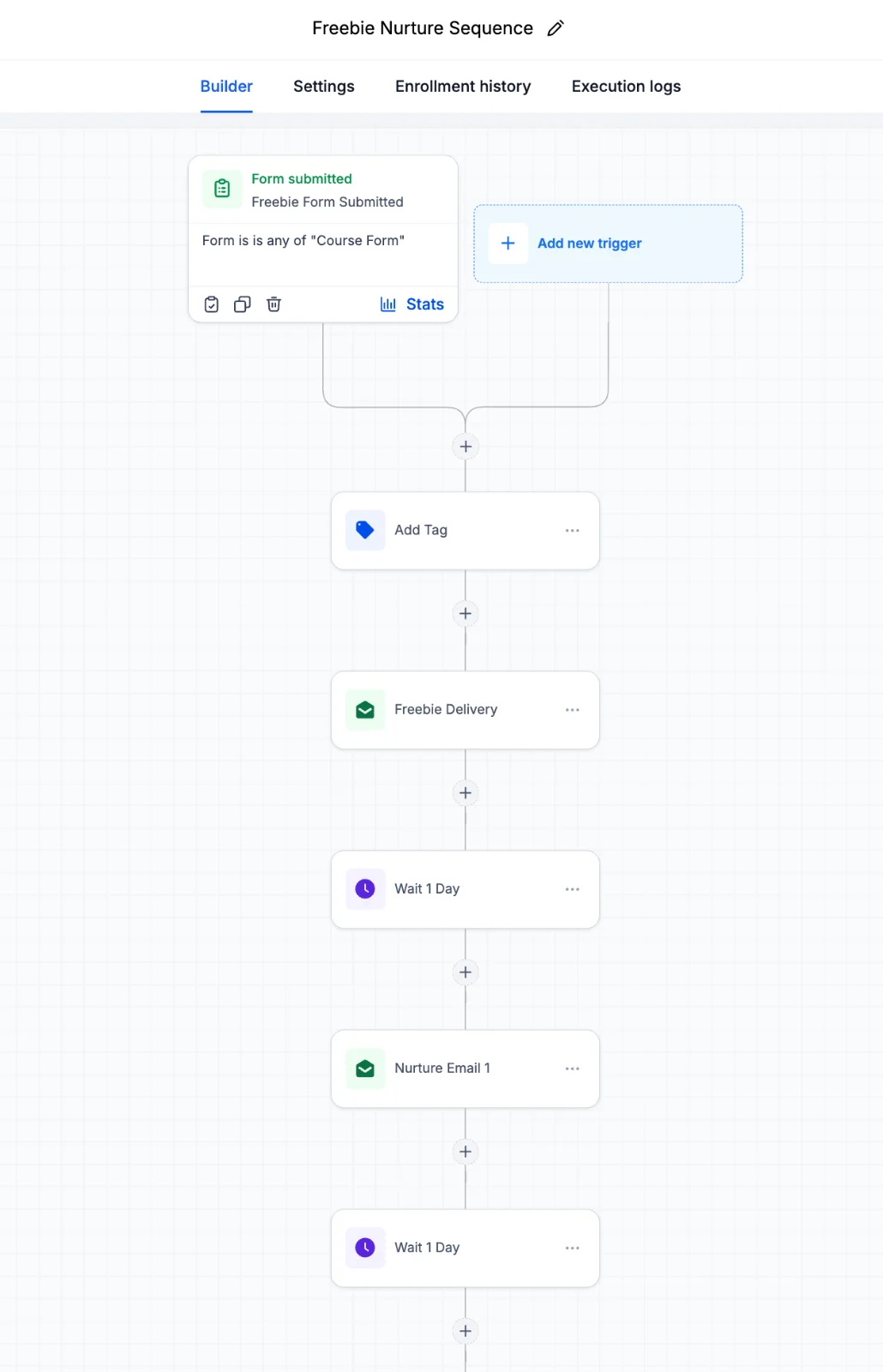Image resolution: width=883 pixels, height=1372 pixels.
Task: Click the first Wait 1 Day clock icon
Action: tap(365, 889)
